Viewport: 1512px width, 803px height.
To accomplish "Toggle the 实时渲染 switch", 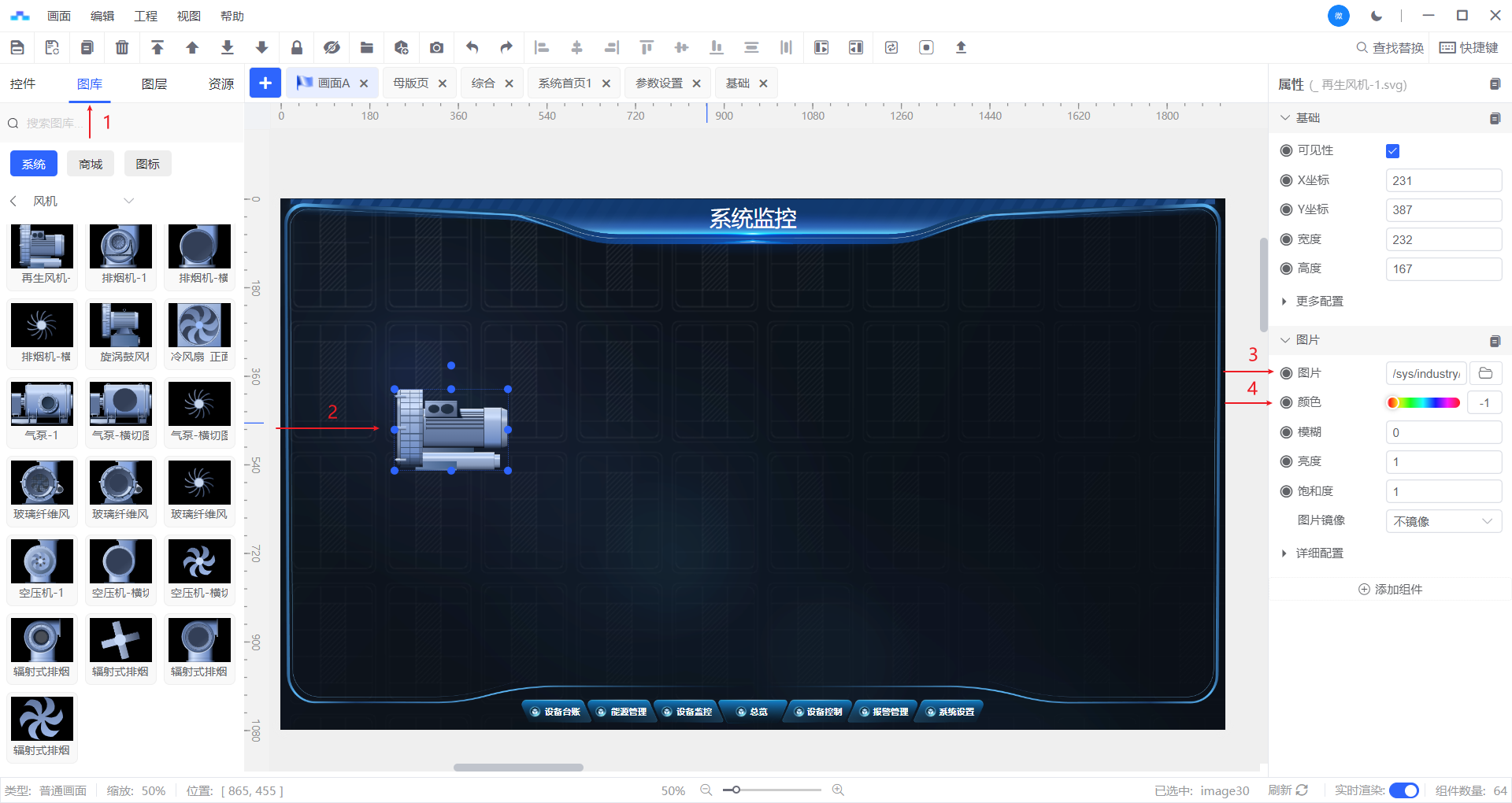I will tap(1403, 790).
